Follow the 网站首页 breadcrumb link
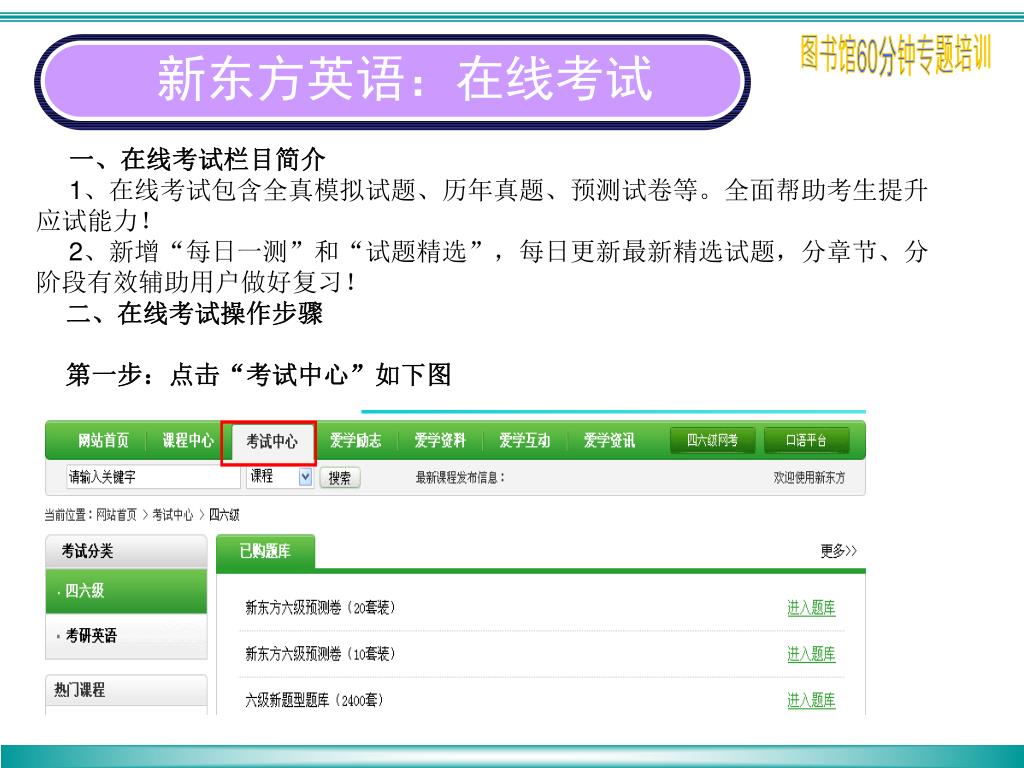The width and height of the screenshot is (1024, 768). pos(116,515)
